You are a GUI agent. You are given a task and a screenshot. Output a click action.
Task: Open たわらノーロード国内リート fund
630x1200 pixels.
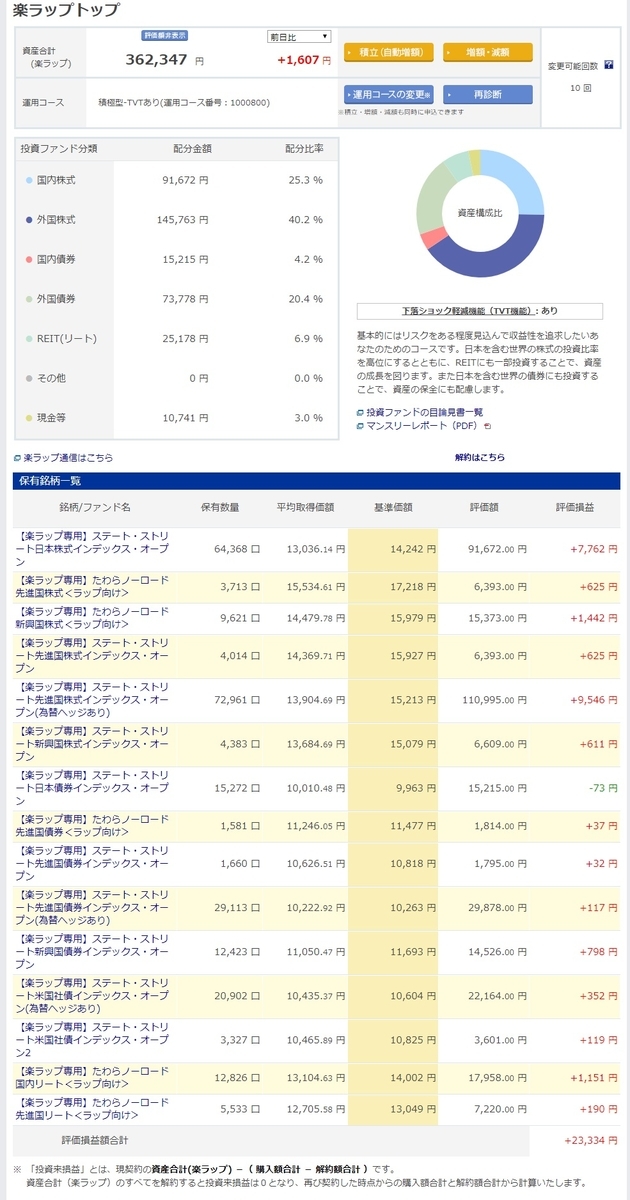94,1076
